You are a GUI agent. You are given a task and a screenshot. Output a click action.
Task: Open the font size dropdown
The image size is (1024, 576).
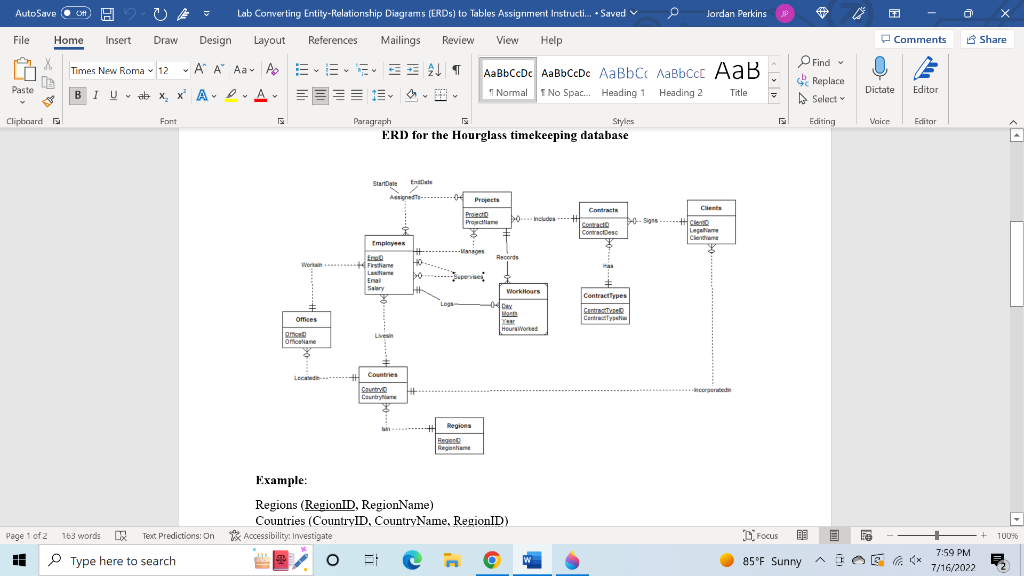click(x=185, y=70)
